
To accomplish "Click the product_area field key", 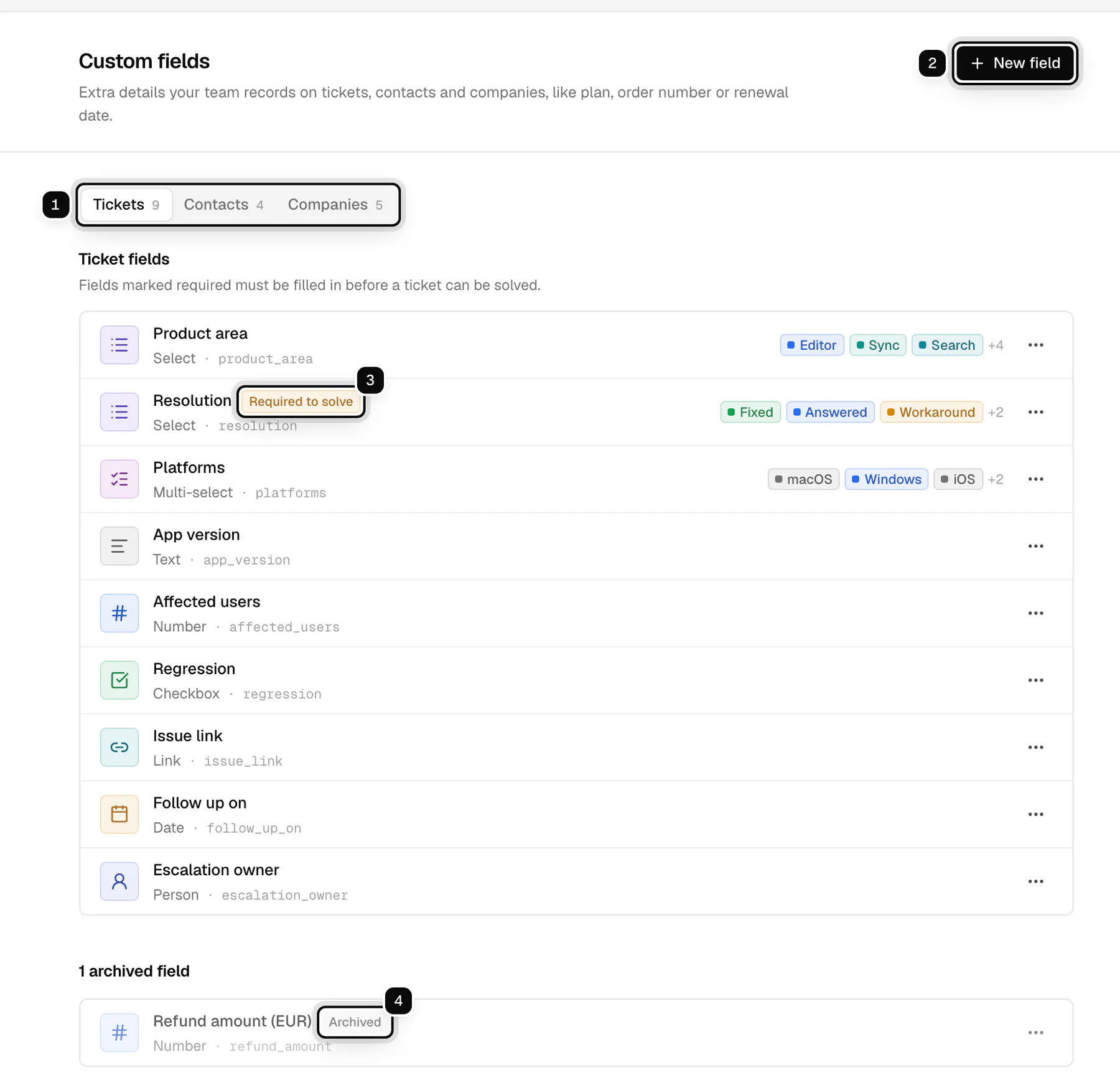I will click(266, 359).
